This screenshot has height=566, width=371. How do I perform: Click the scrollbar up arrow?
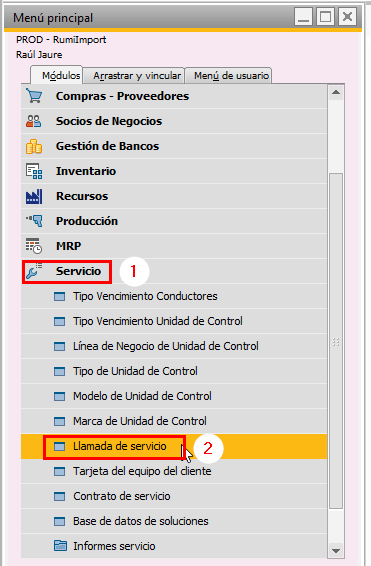[x=336, y=92]
